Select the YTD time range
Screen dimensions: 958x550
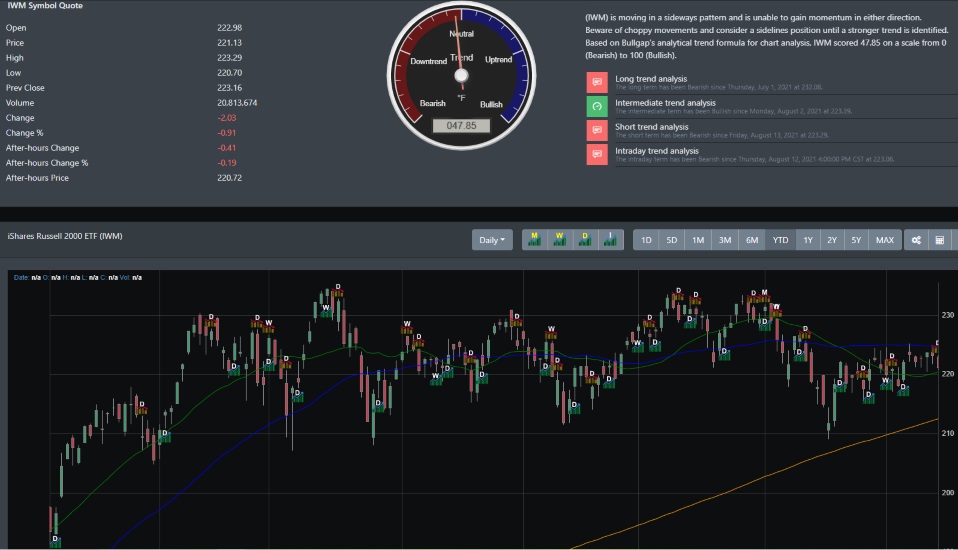780,240
